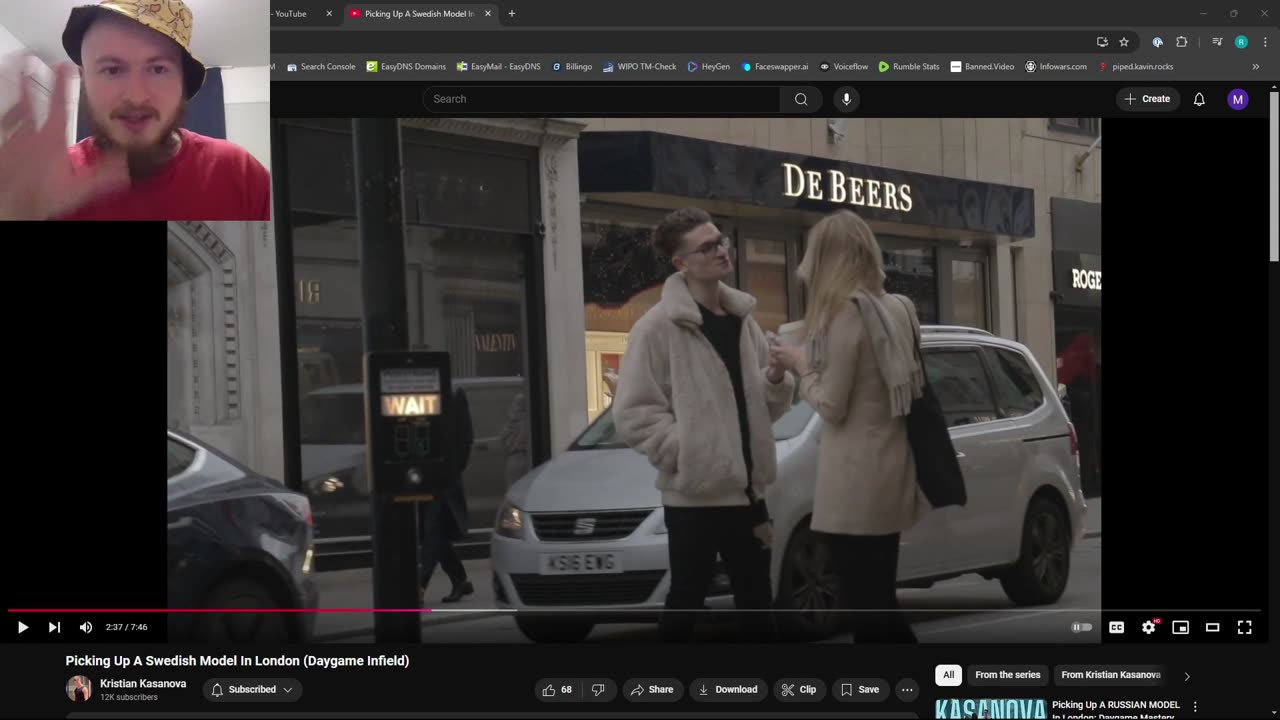Click the webcam overlay in corner
The image size is (1280, 720).
135,110
